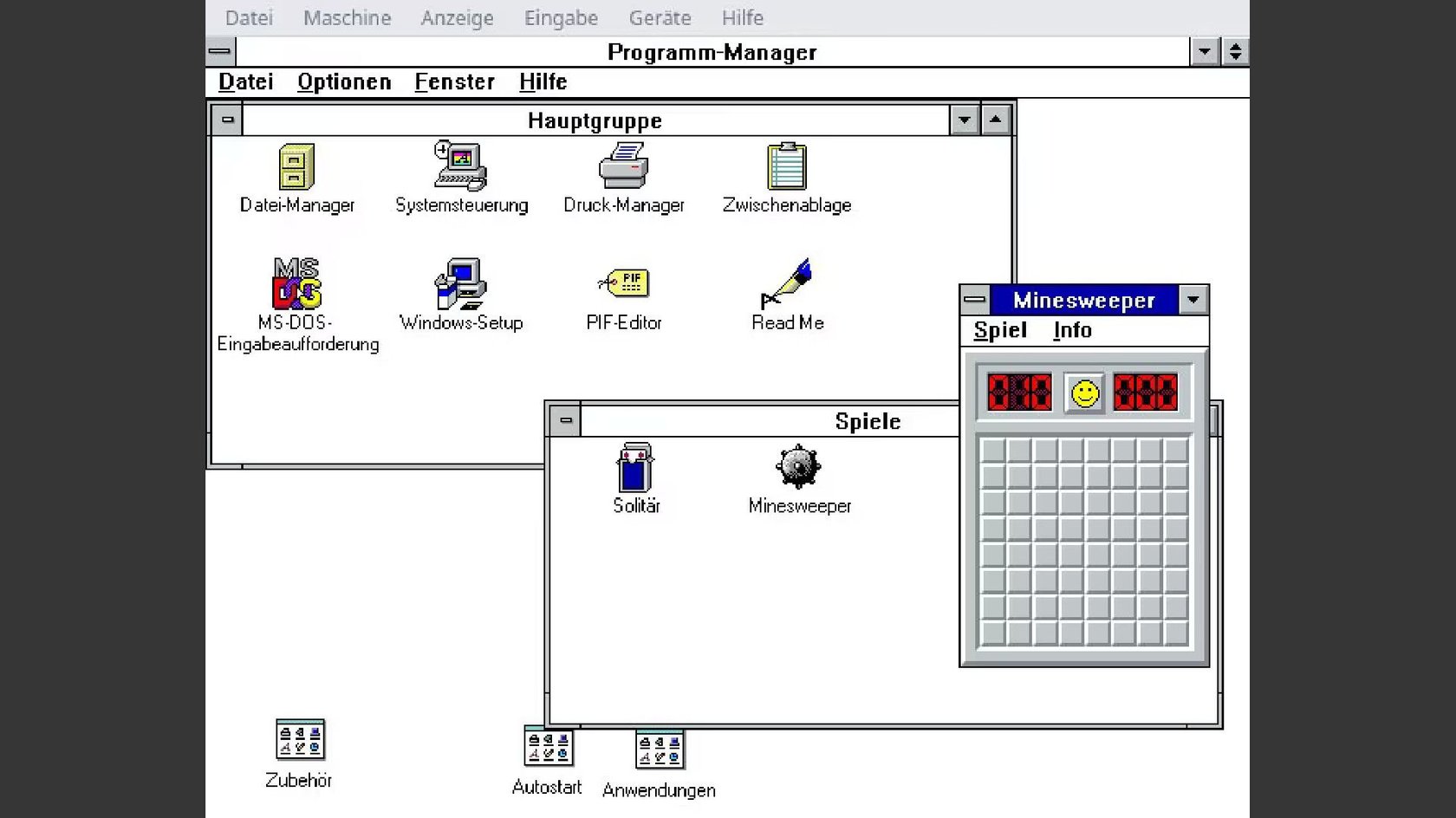Image resolution: width=1456 pixels, height=818 pixels.
Task: Open the Fenster menu in Programm-Manager
Action: click(x=454, y=81)
